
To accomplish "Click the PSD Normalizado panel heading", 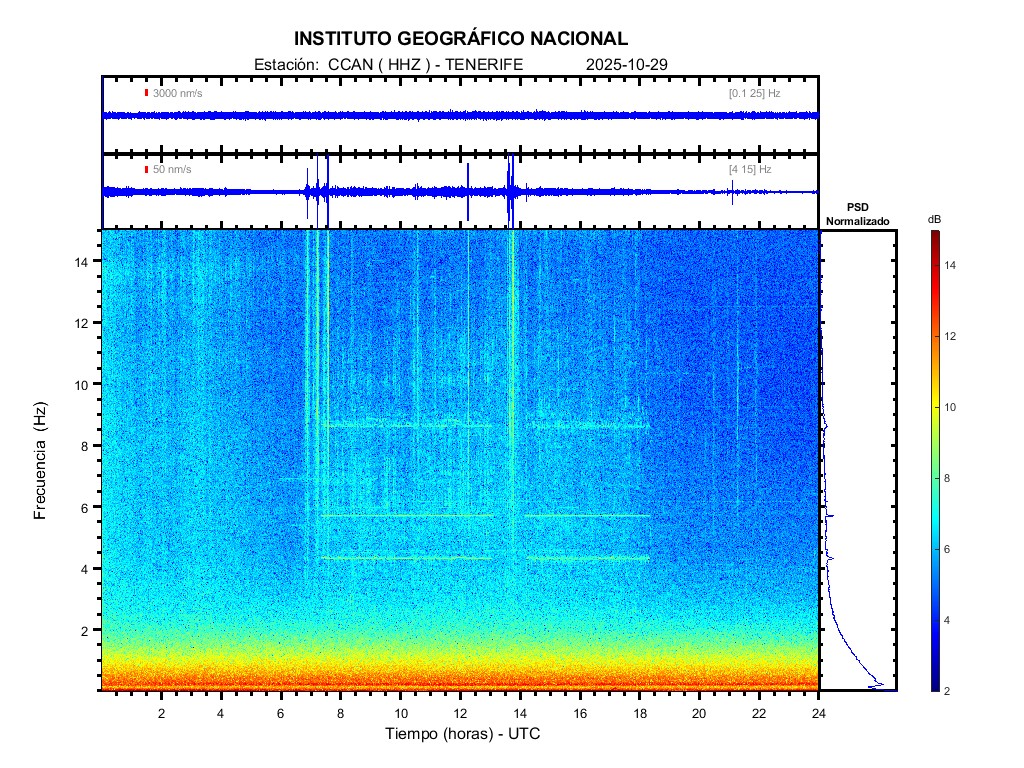I will (x=857, y=213).
